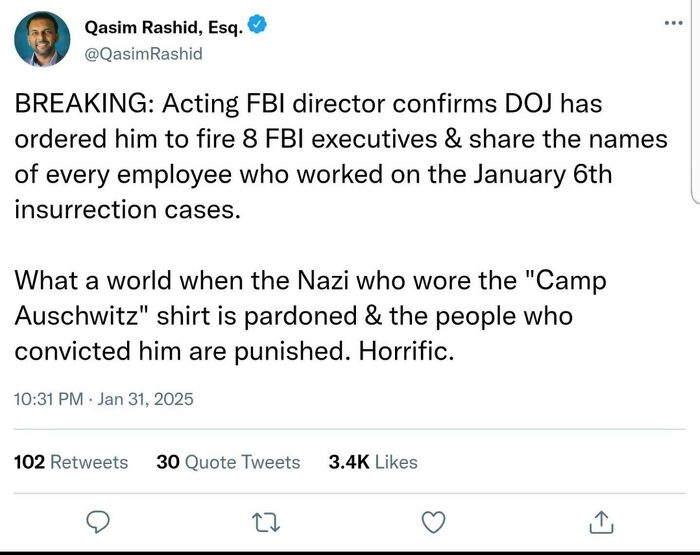
Task: Retweet this post using the retweet icon
Action: 266,520
